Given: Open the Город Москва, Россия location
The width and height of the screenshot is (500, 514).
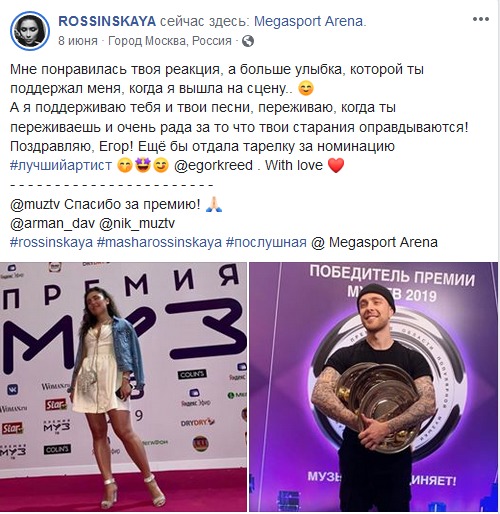Looking at the screenshot, I should (x=170, y=41).
